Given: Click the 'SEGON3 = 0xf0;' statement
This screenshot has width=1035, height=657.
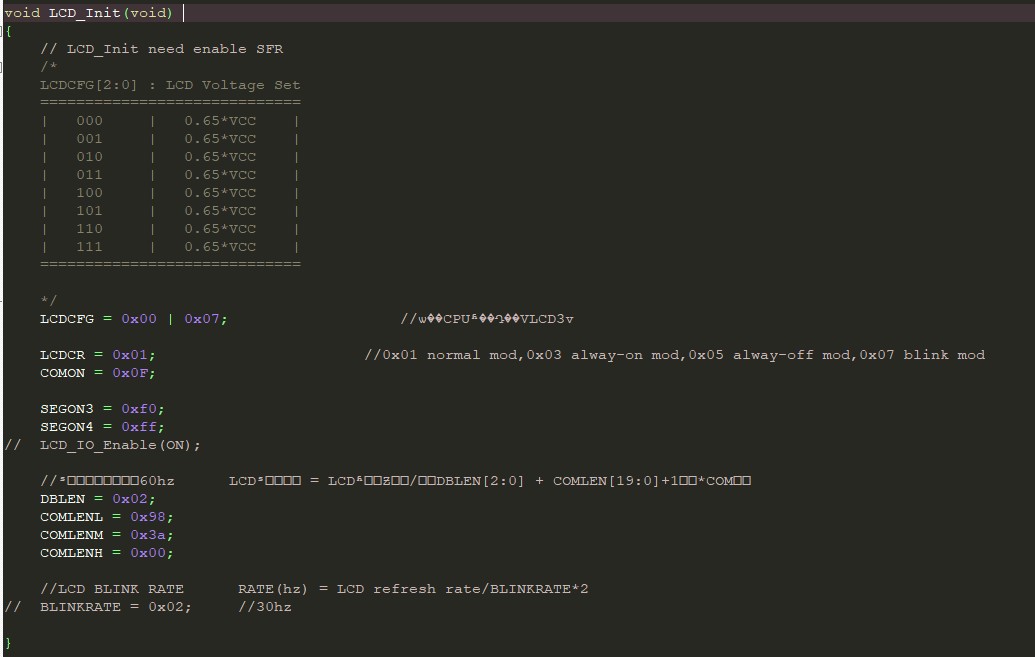Looking at the screenshot, I should 102,409.
